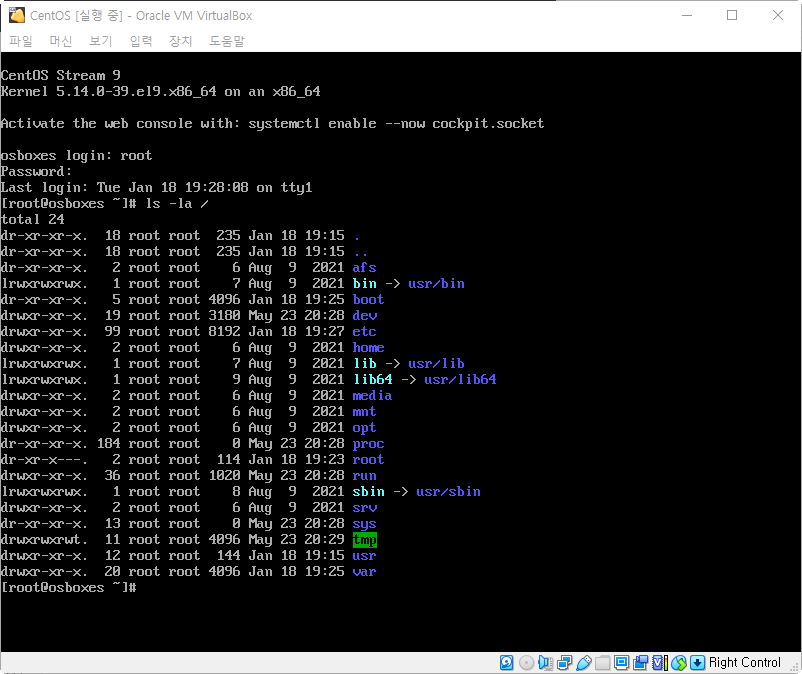Open the 보기 menu
The height and width of the screenshot is (674, 802).
pos(101,41)
